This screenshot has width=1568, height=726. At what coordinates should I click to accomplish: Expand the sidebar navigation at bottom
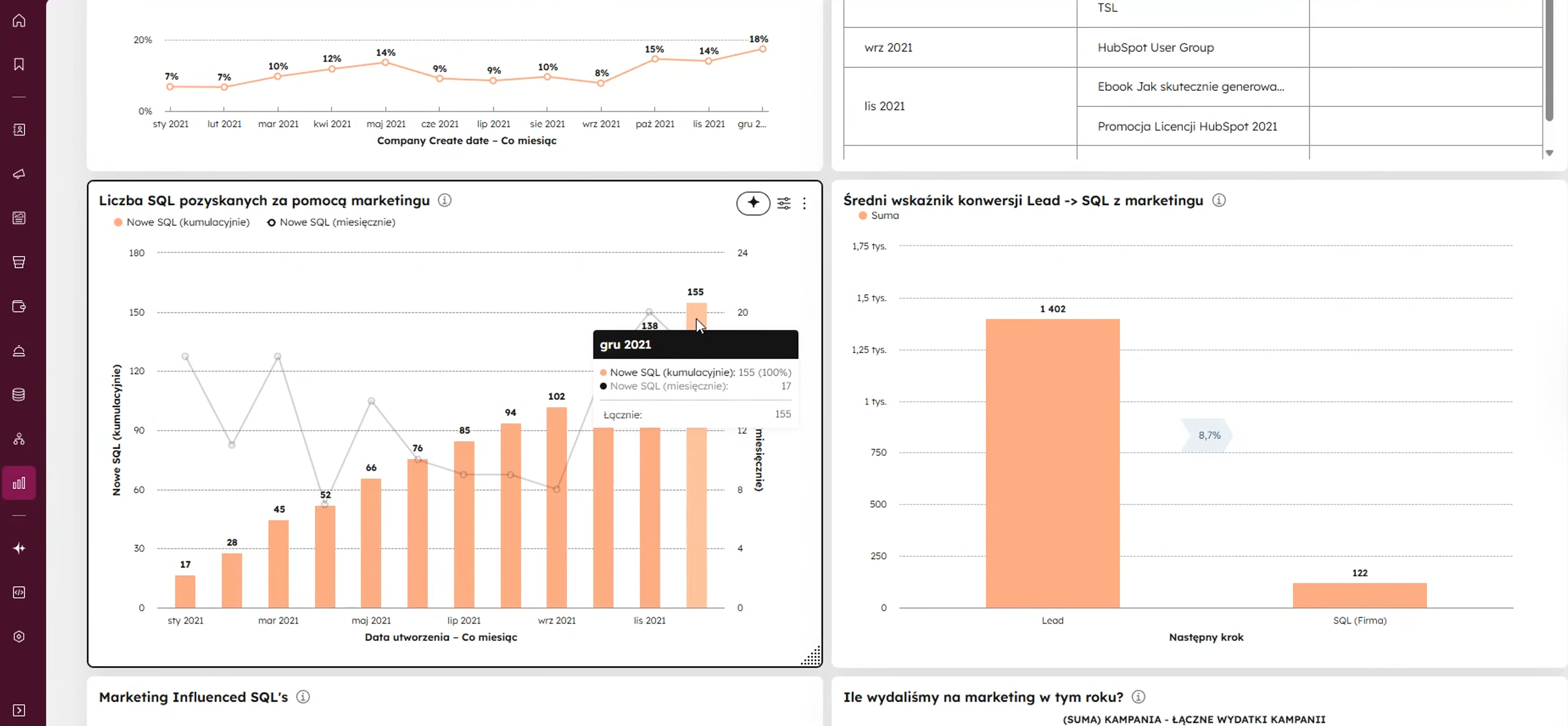[x=19, y=710]
